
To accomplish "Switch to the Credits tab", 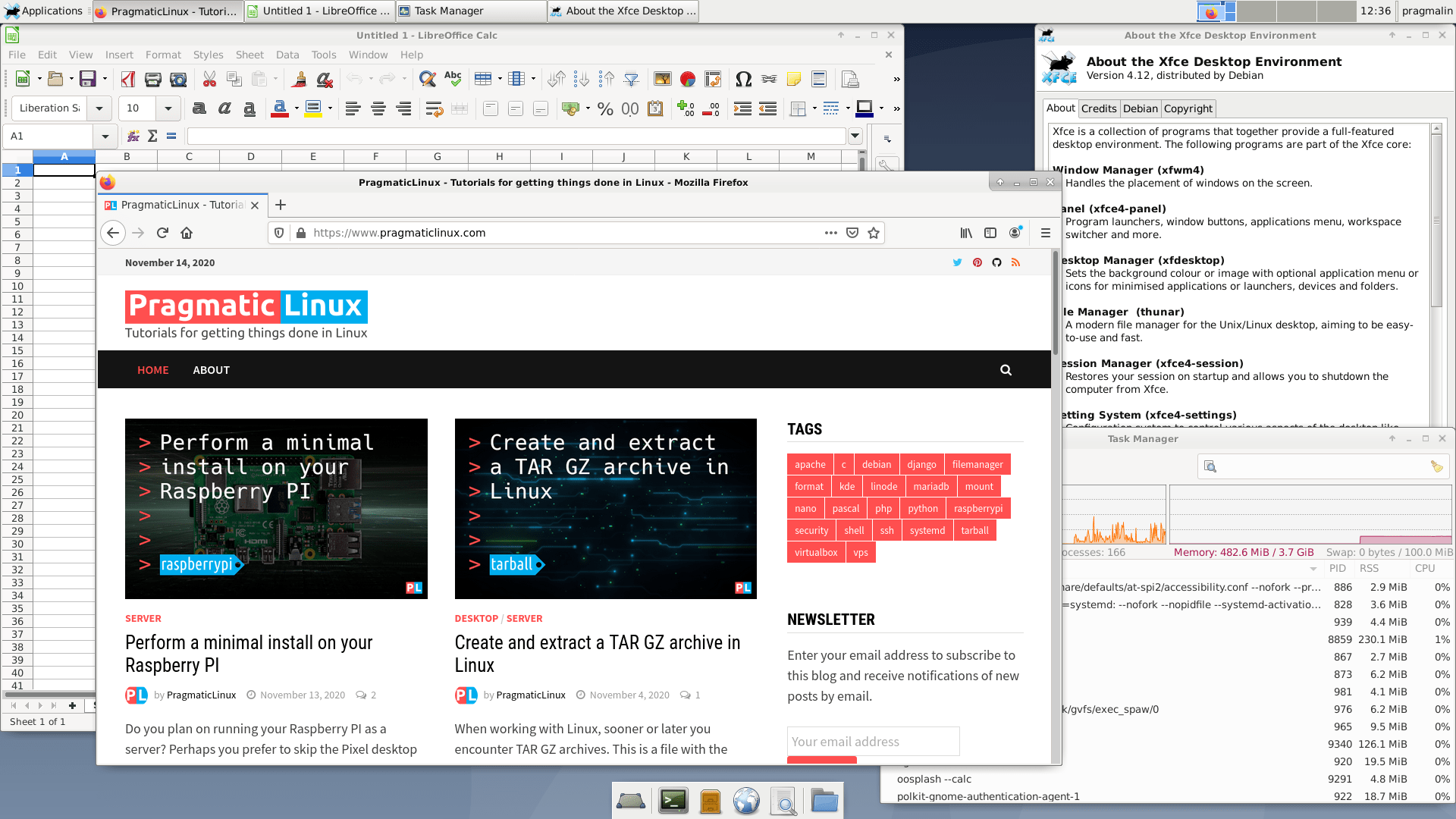I will tap(1098, 108).
